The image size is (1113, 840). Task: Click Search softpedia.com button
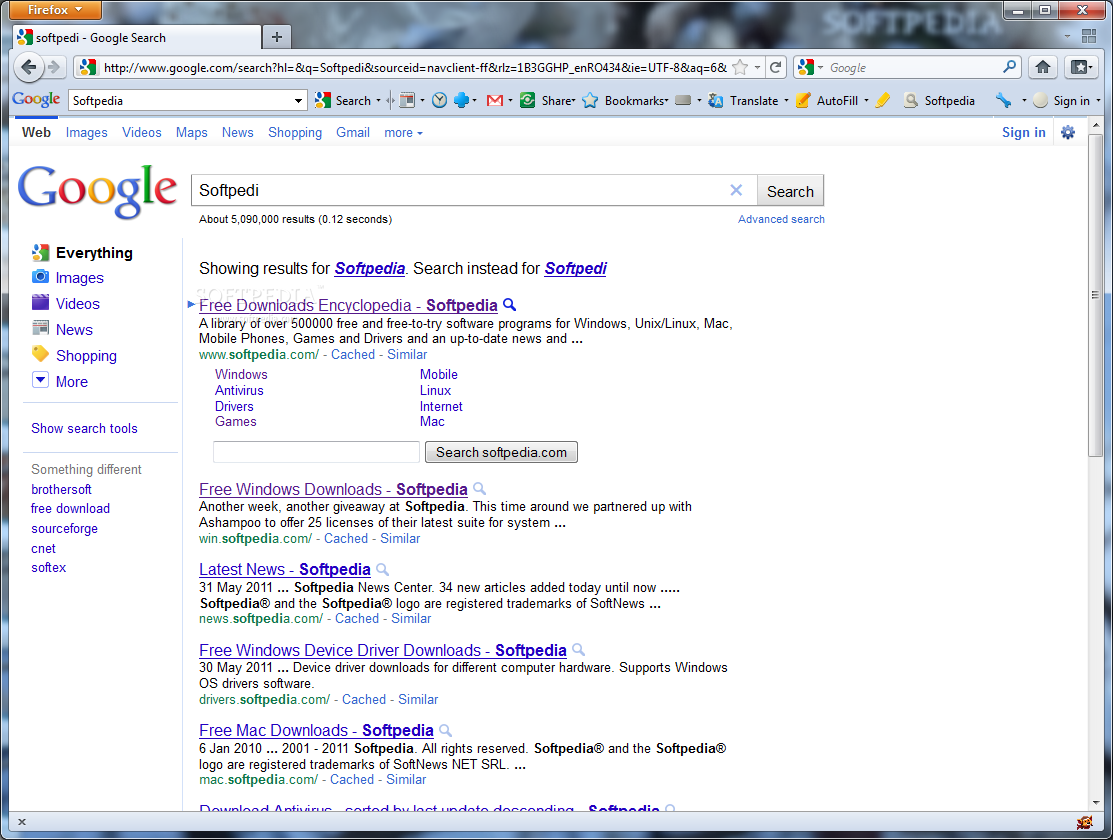(x=501, y=452)
